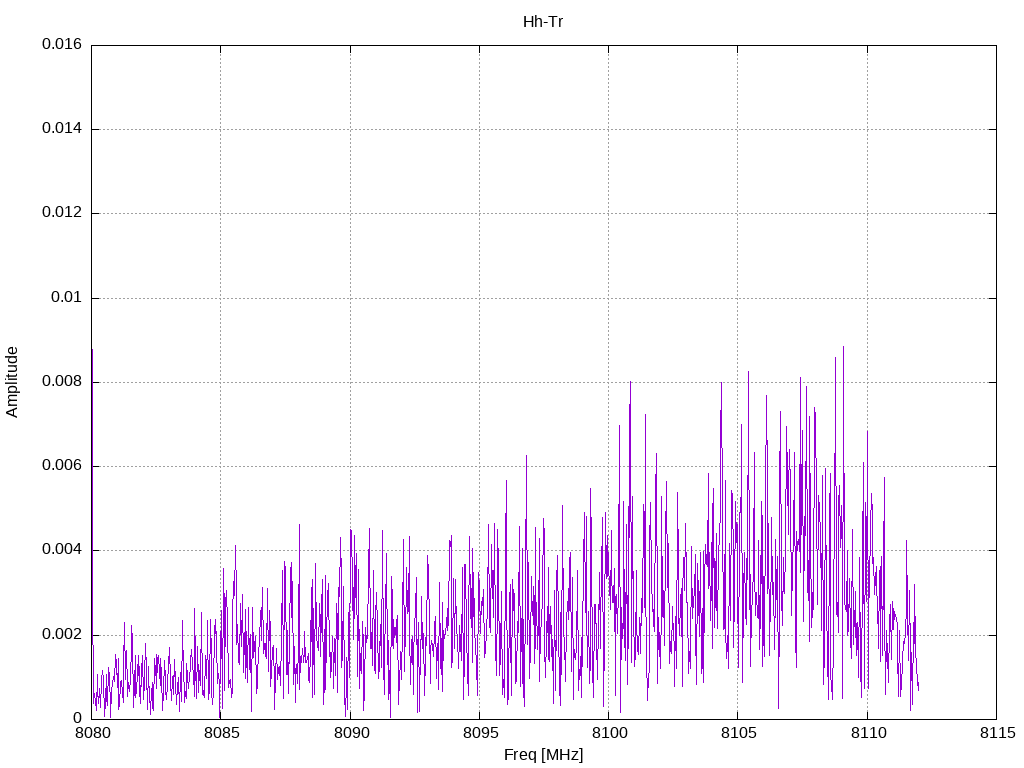Click the plot title Hh-Tr
This screenshot has height=768, width=1024.
click(x=543, y=21)
